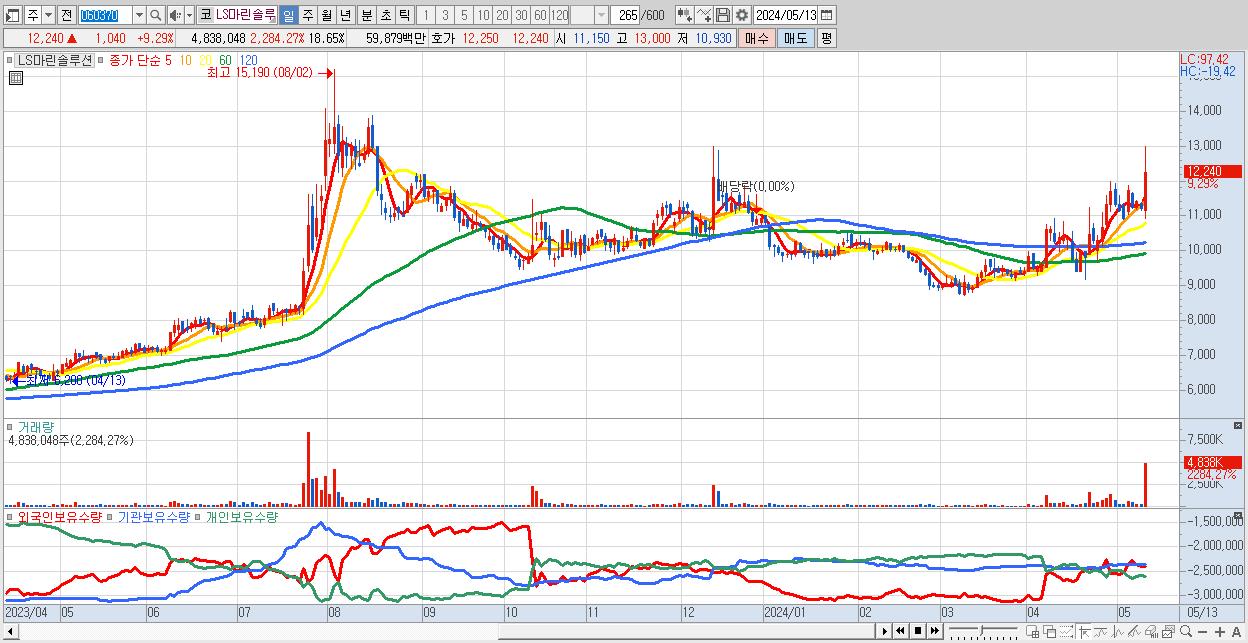Click the crosshair cursor tool icon
The image size is (1248, 643).
click(1084, 631)
